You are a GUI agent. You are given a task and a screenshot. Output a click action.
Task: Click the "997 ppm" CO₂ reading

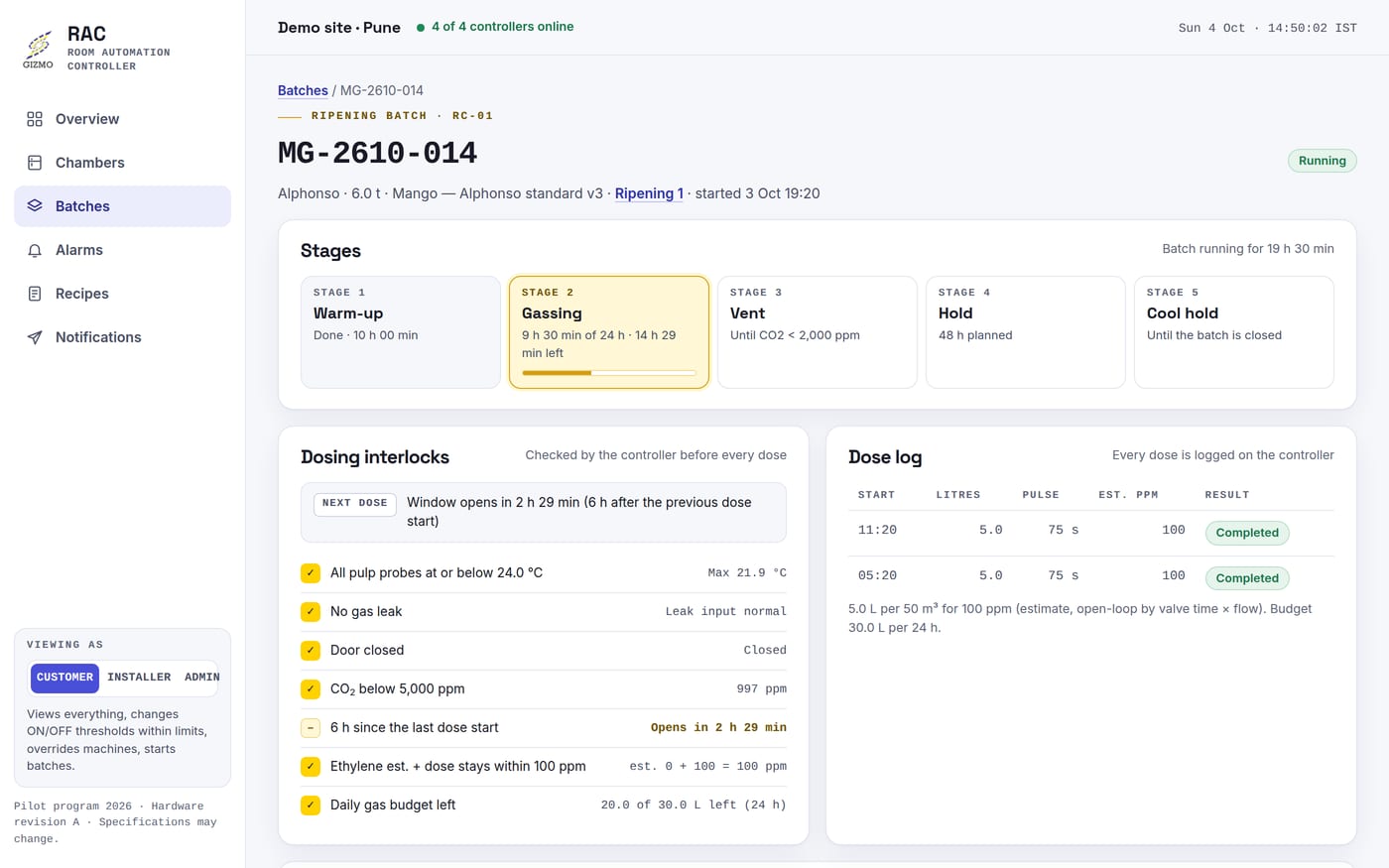(762, 688)
